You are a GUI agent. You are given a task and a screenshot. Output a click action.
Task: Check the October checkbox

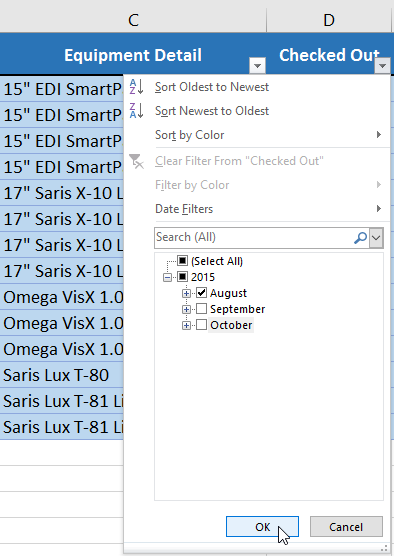point(201,325)
